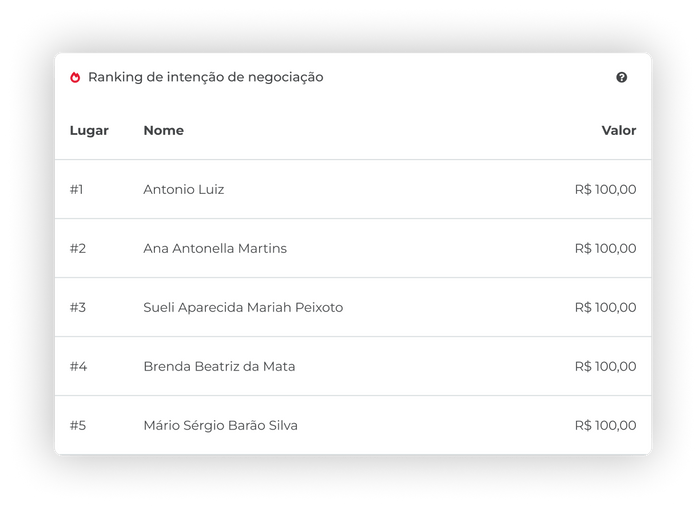Click the ranking panel title text
This screenshot has width=700, height=506.
pyautogui.click(x=205, y=77)
